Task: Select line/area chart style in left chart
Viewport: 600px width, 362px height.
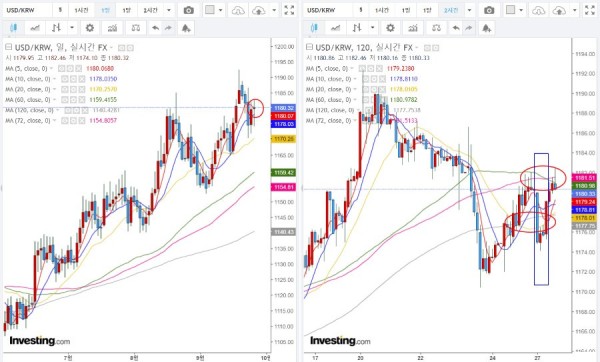Action: pyautogui.click(x=35, y=28)
